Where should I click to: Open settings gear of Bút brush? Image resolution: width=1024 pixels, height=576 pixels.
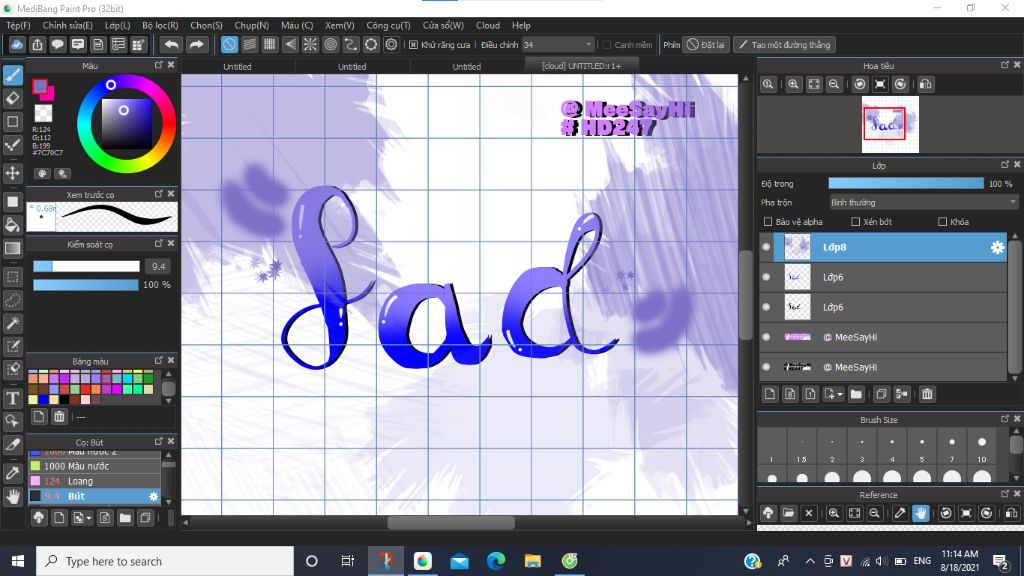153,496
